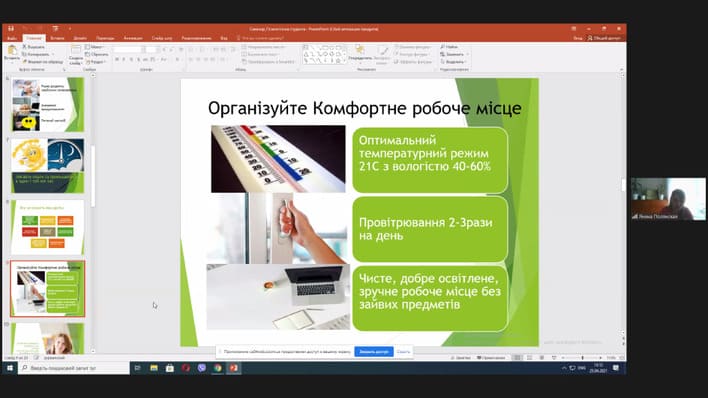Click the Paste (Вставить) clipboard icon
Image resolution: width=708 pixels, height=398 pixels.
12,51
